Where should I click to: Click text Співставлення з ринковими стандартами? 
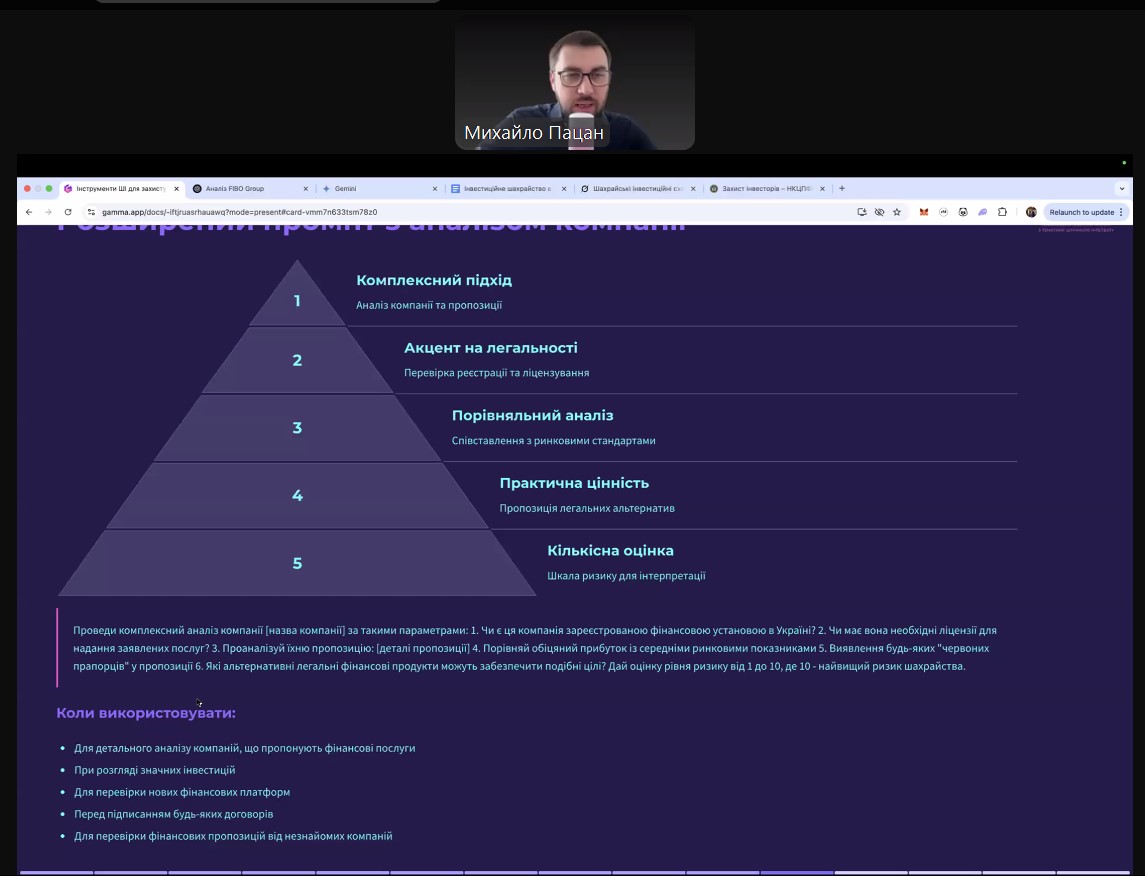(554, 441)
